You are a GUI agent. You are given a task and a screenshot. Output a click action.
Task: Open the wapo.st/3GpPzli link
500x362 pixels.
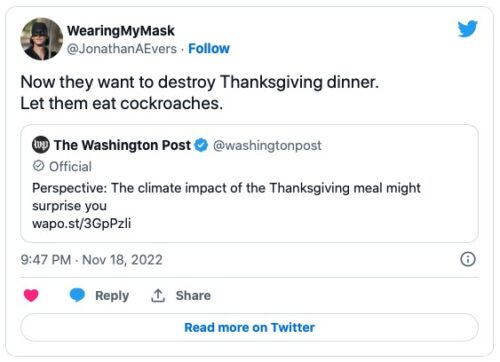82,223
